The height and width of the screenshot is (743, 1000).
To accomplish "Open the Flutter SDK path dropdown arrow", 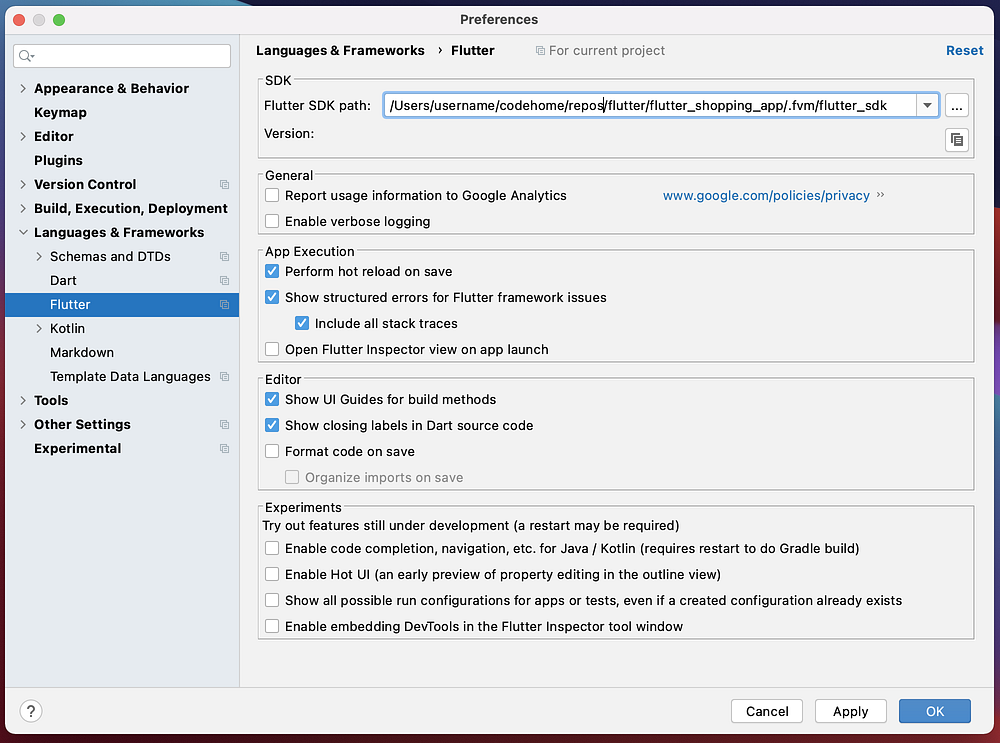I will tap(927, 104).
